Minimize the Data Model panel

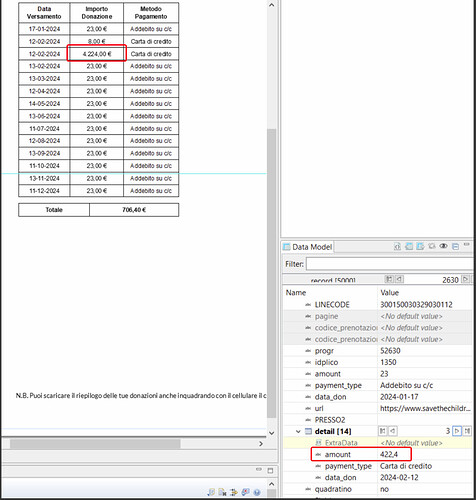pyautogui.click(x=467, y=245)
